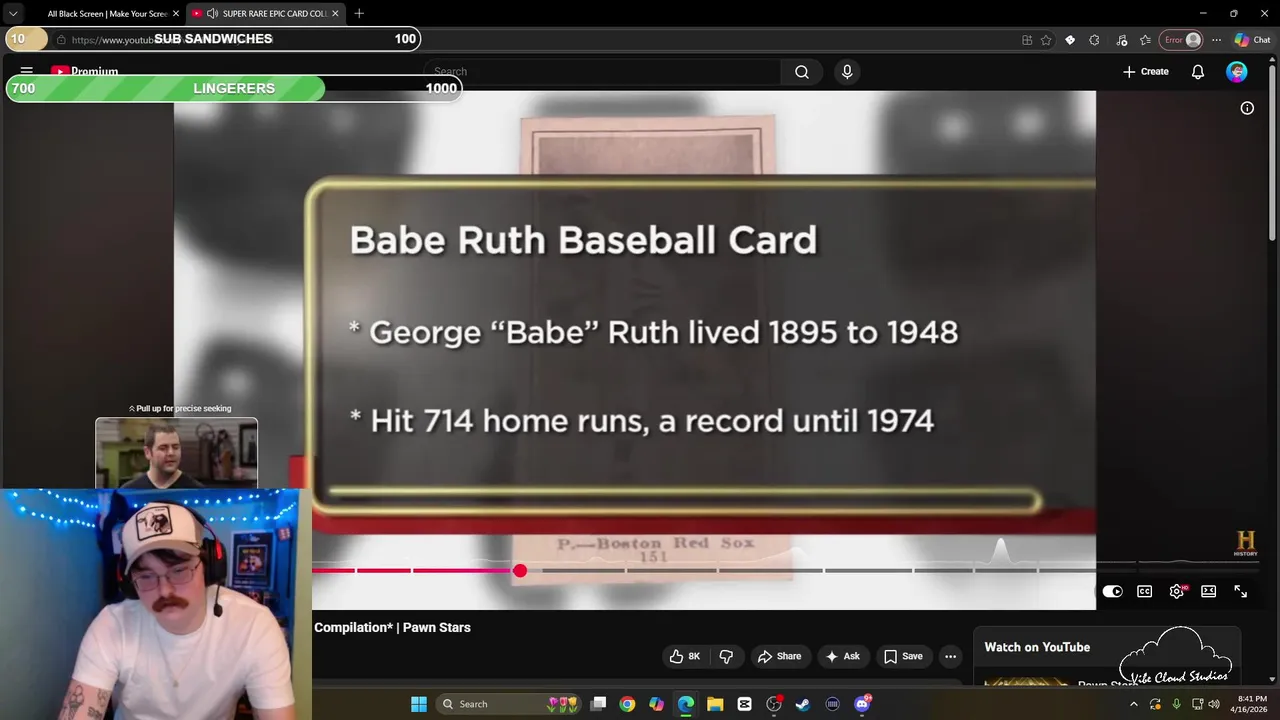Open more actions three-dot menu below video
The image size is (1280, 720).
[x=951, y=656]
